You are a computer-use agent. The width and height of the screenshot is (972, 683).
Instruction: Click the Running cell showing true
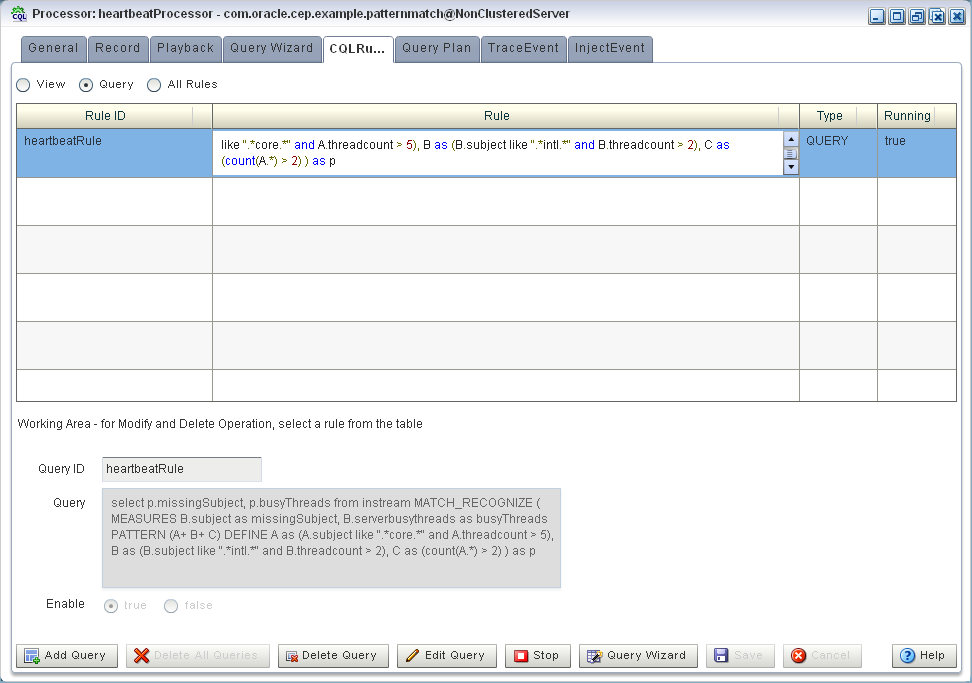coord(917,153)
